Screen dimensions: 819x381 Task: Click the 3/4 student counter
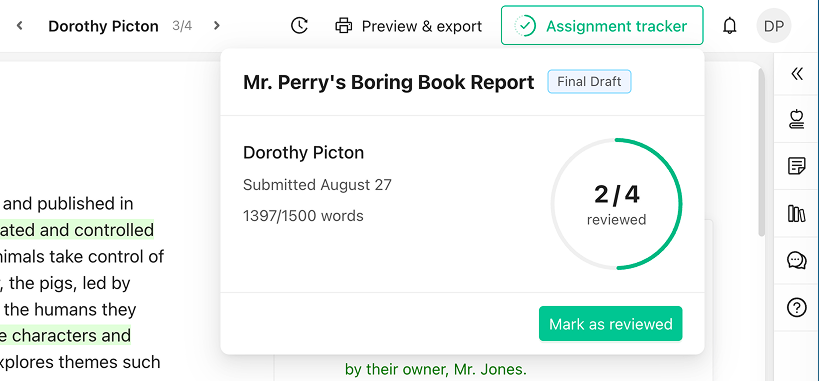182,26
